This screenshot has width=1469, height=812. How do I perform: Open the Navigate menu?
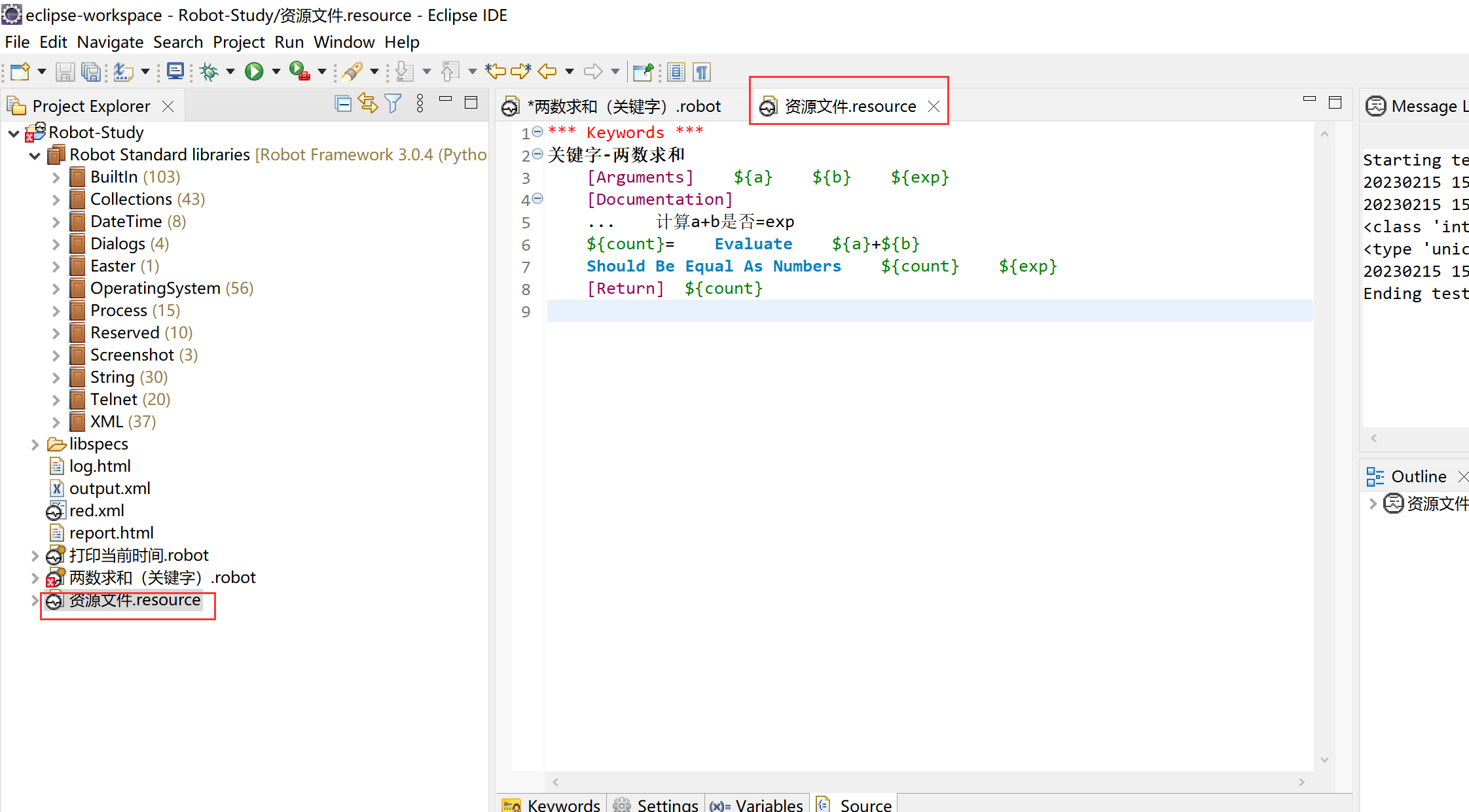coord(109,42)
